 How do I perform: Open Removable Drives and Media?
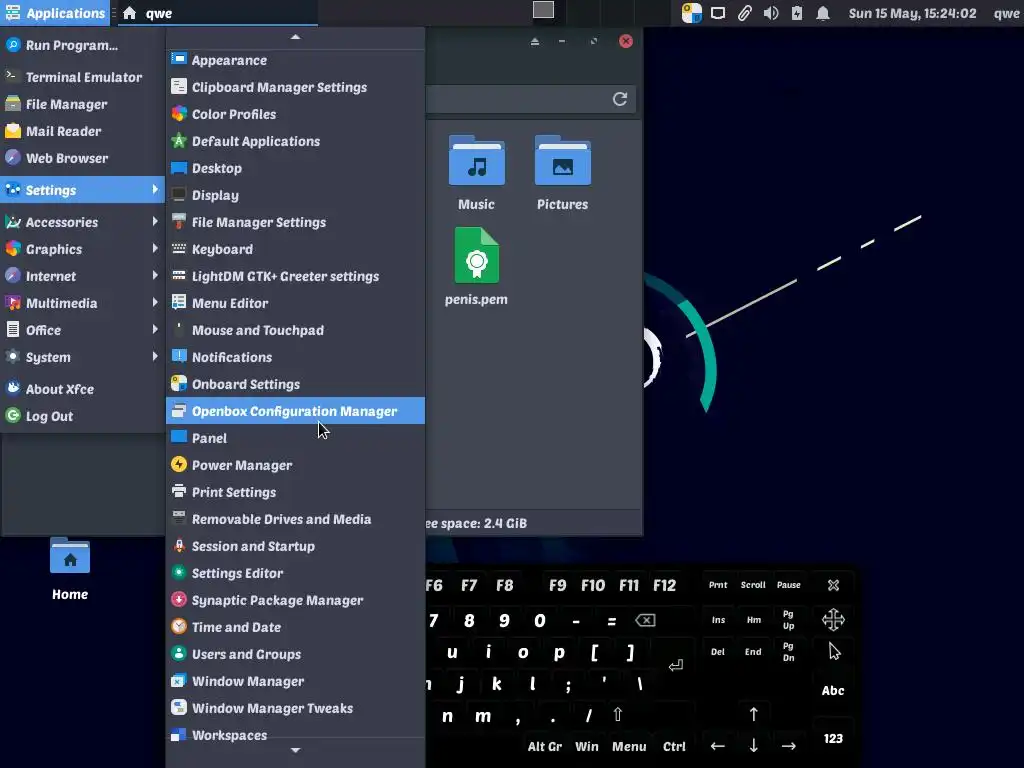295,519
